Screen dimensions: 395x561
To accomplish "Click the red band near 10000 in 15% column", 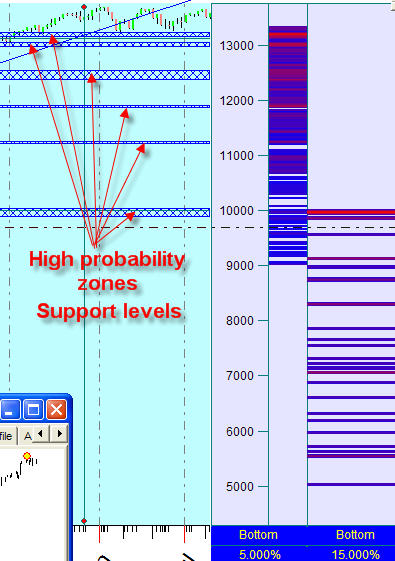I will [351, 212].
